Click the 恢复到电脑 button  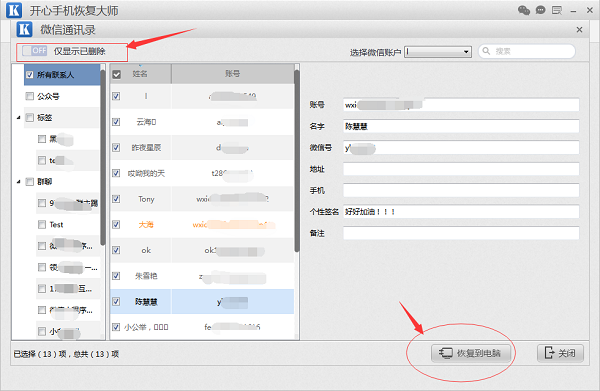(x=471, y=353)
